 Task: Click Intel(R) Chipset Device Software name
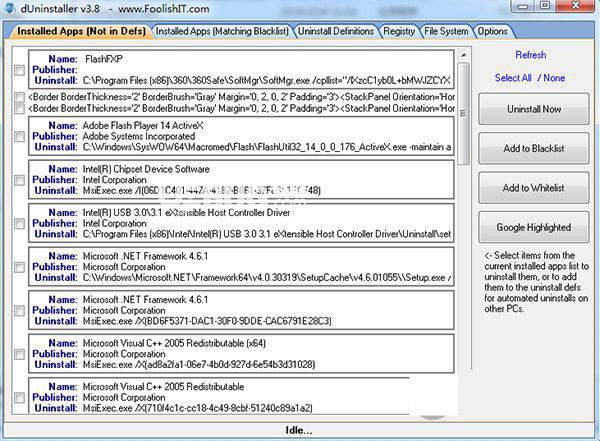coord(146,169)
